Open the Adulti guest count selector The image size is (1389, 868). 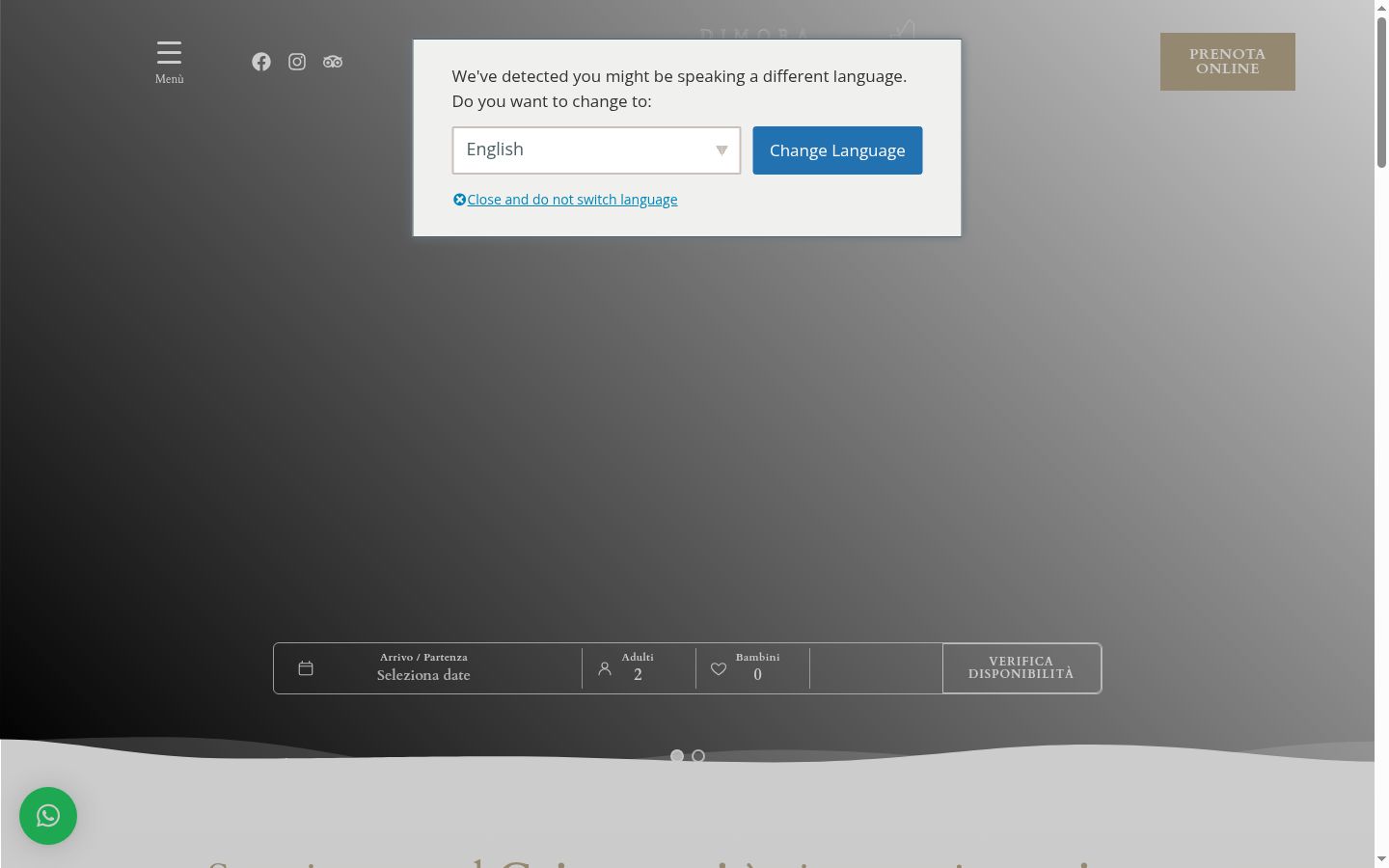point(639,668)
